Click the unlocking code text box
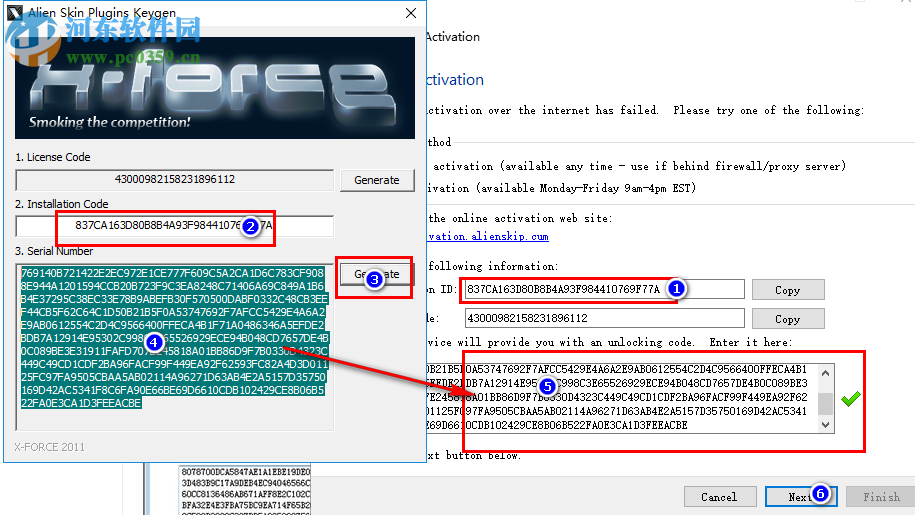The height and width of the screenshot is (515, 915). 621,398
